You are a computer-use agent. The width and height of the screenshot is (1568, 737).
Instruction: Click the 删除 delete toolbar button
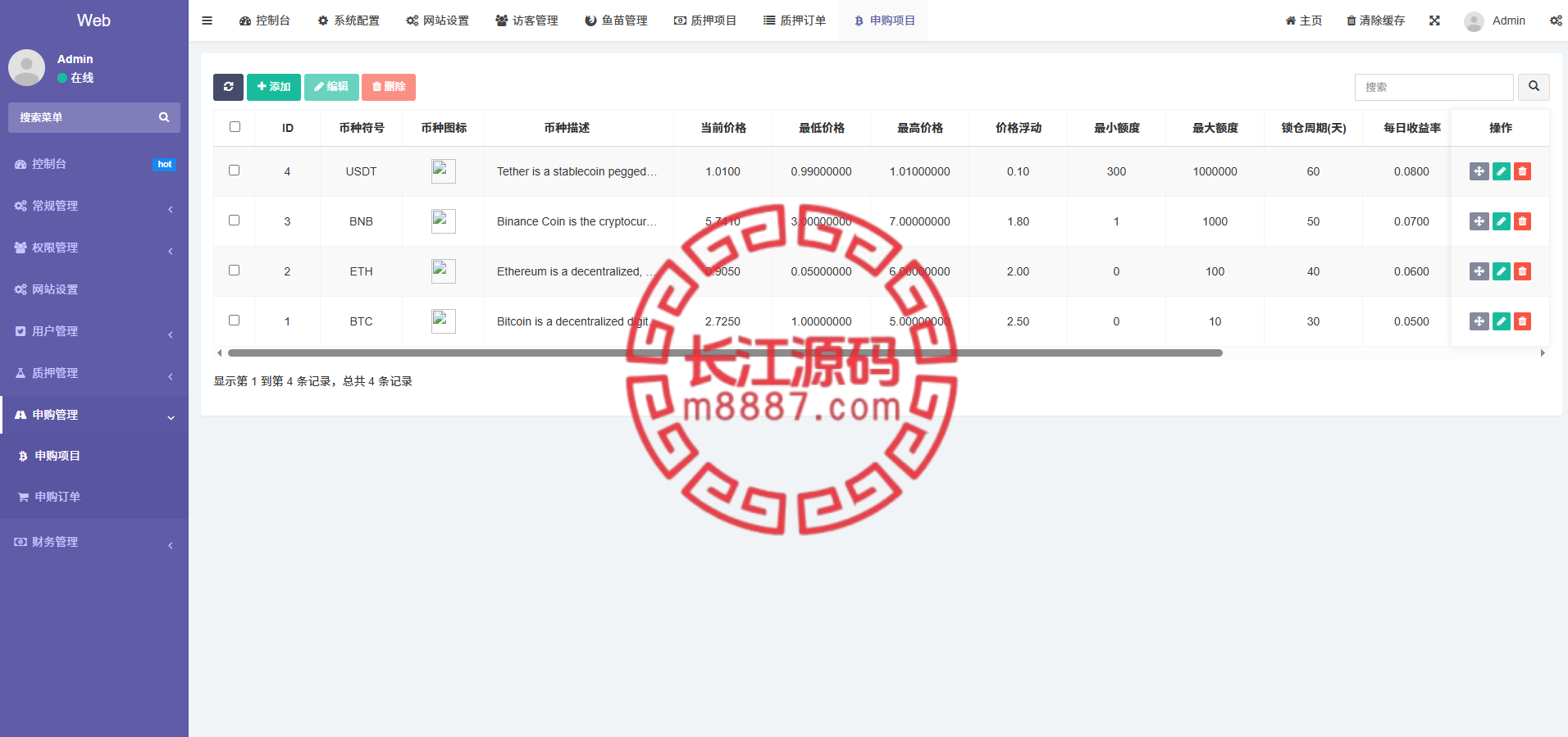[x=389, y=87]
